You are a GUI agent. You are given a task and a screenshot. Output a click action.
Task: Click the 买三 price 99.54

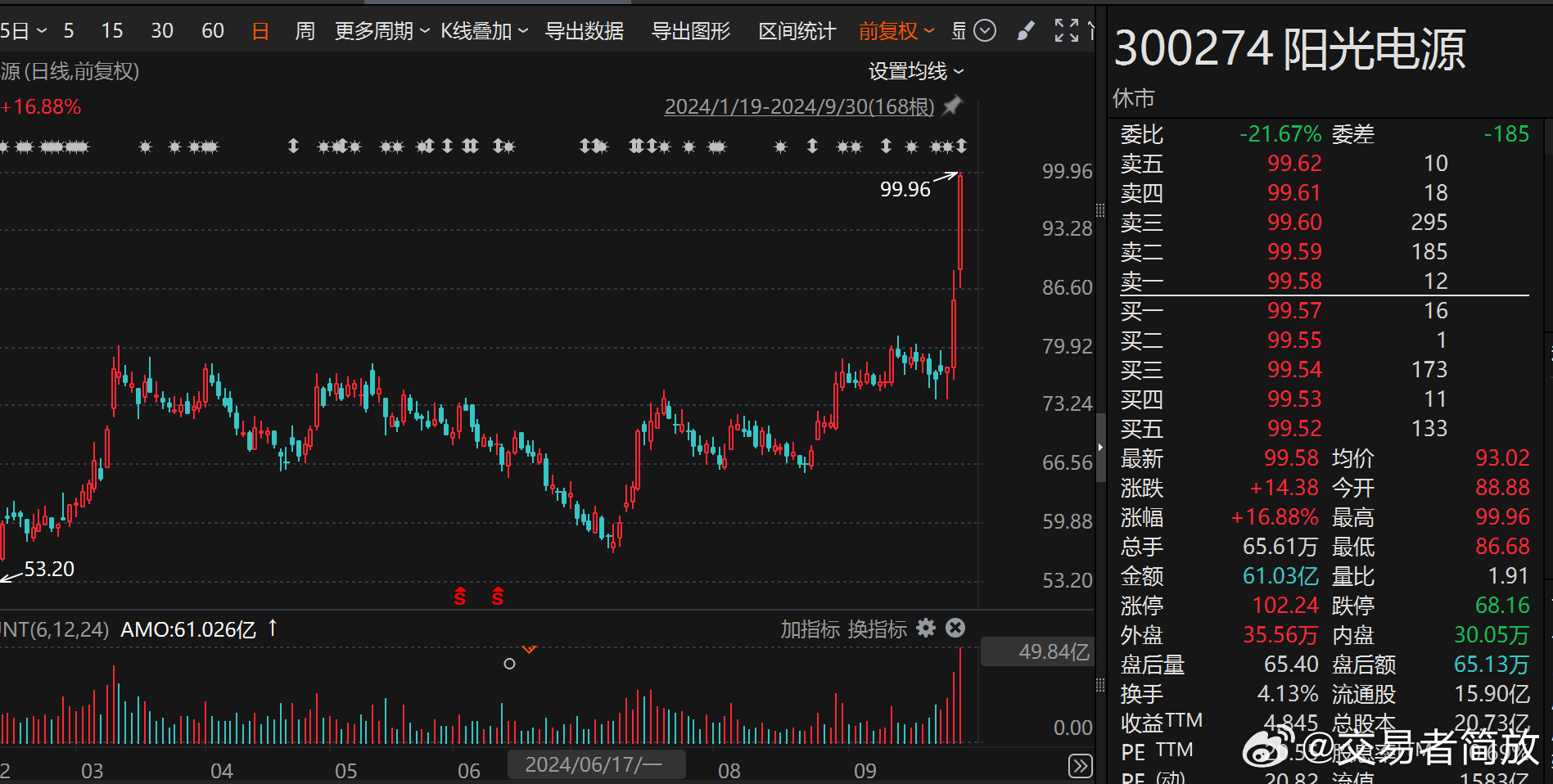pyautogui.click(x=1294, y=369)
